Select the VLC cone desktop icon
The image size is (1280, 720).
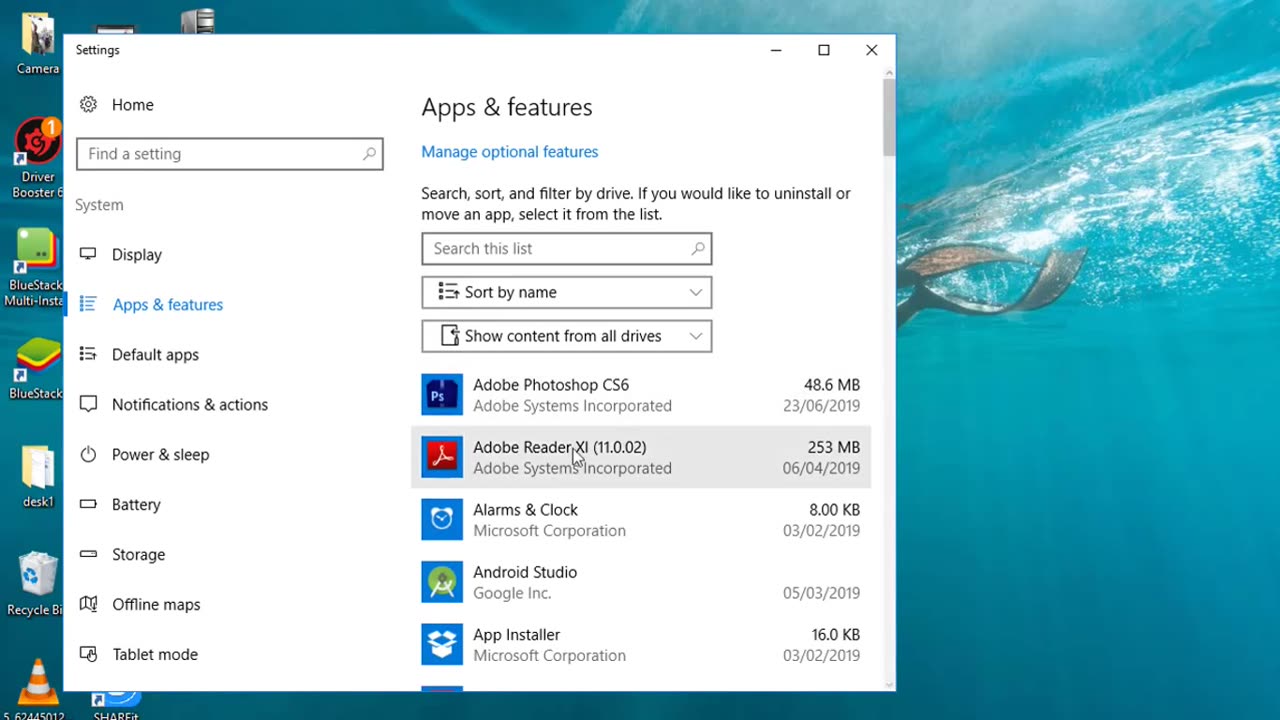click(38, 690)
